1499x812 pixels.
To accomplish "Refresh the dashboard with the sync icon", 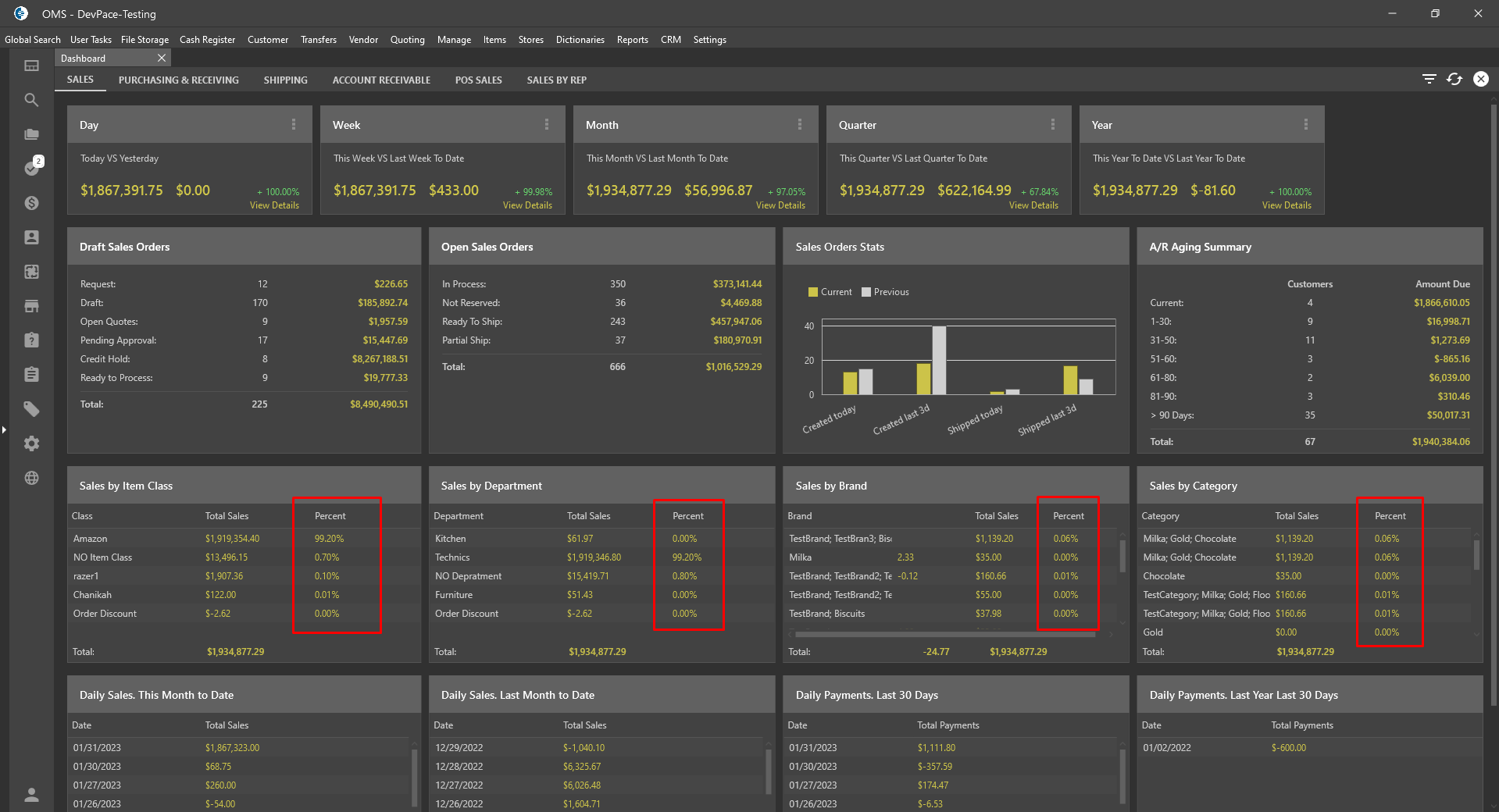I will coord(1454,79).
